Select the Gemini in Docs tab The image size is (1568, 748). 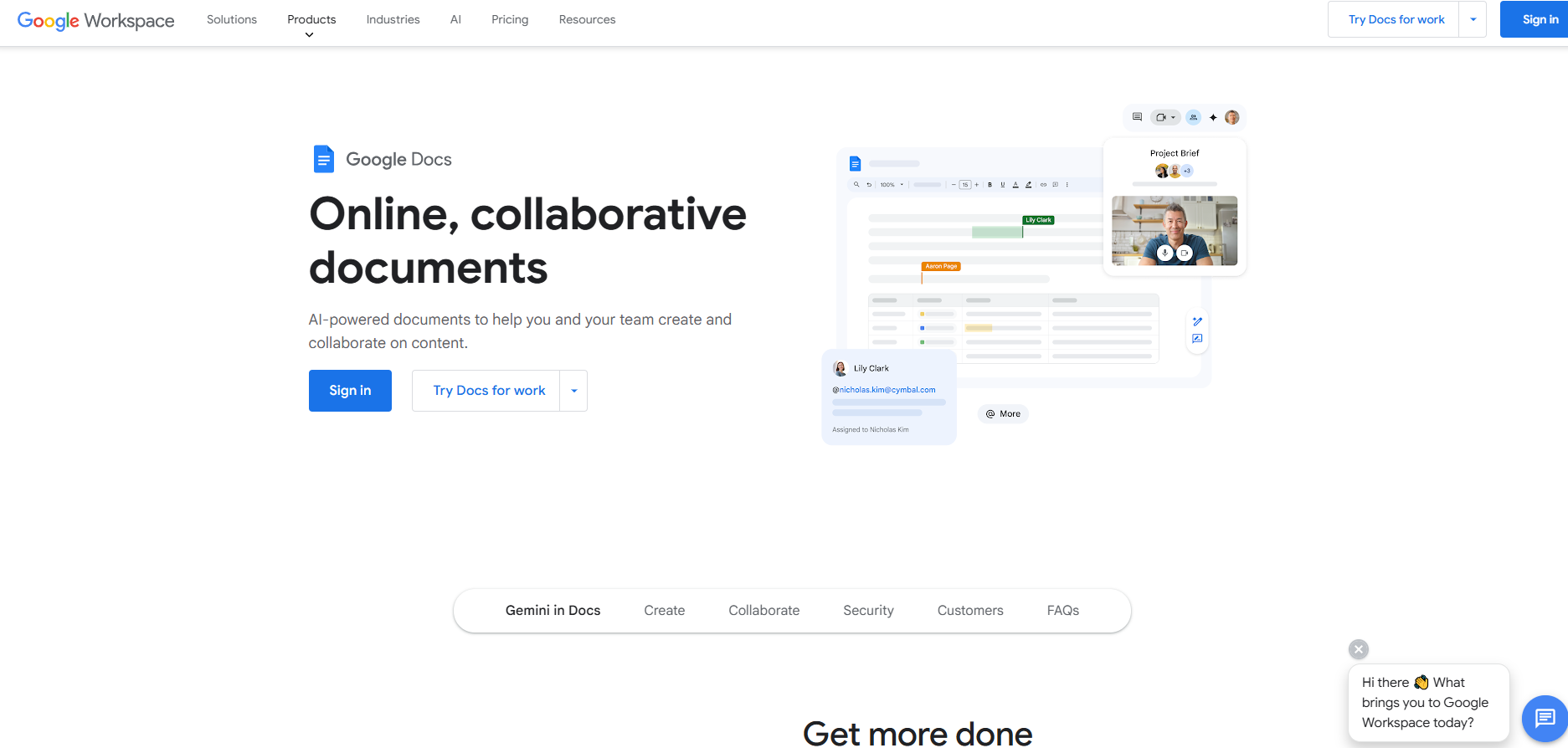tap(553, 611)
